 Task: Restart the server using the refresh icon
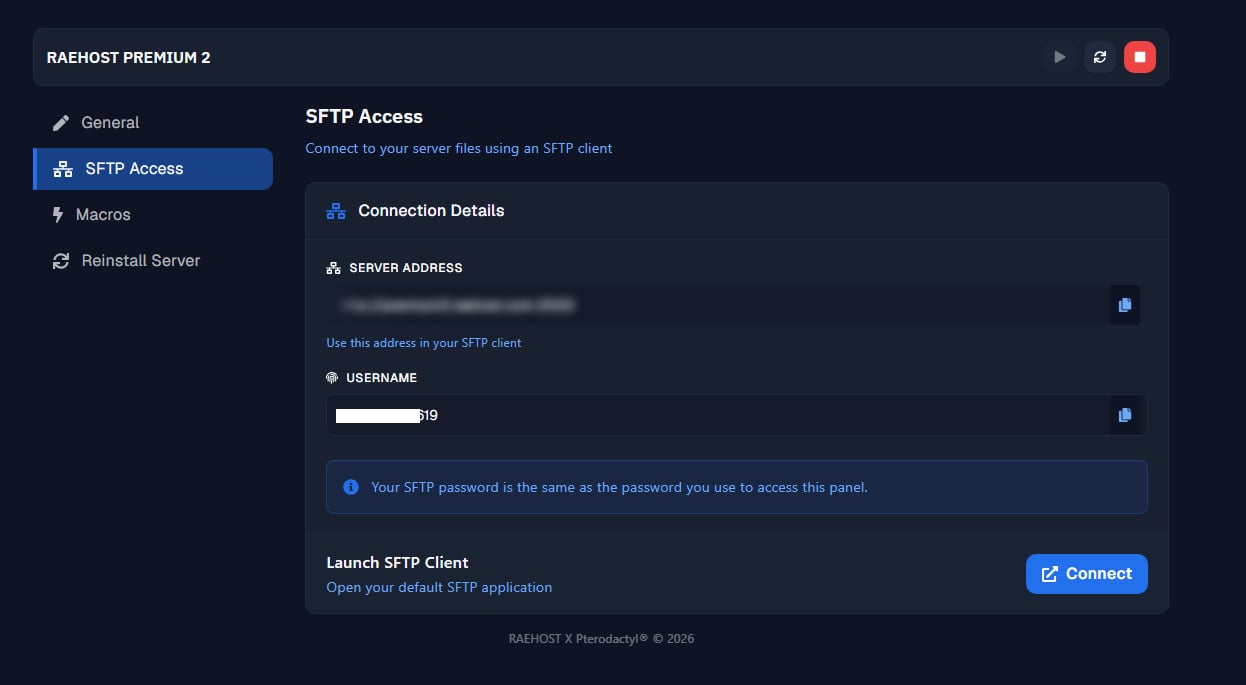coord(1100,57)
